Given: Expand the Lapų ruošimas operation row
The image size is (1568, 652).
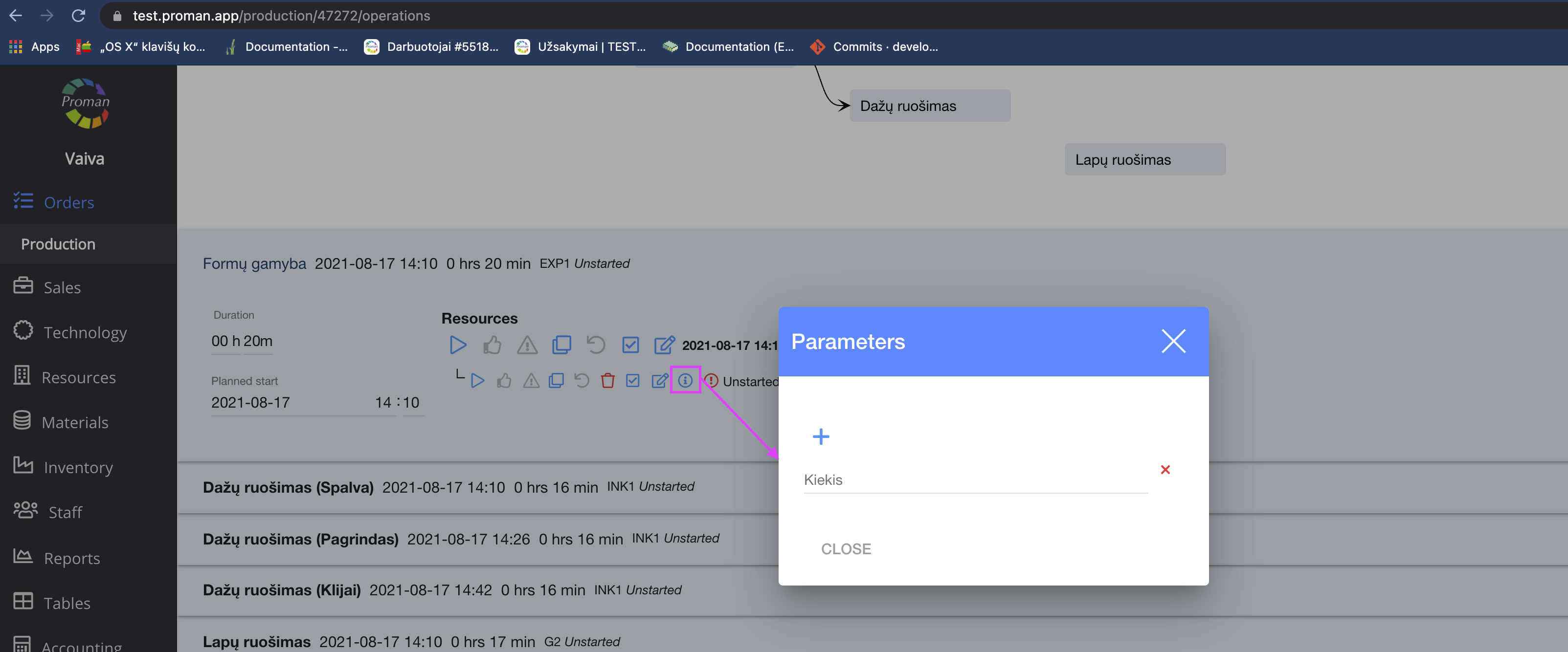Looking at the screenshot, I should tap(256, 642).
